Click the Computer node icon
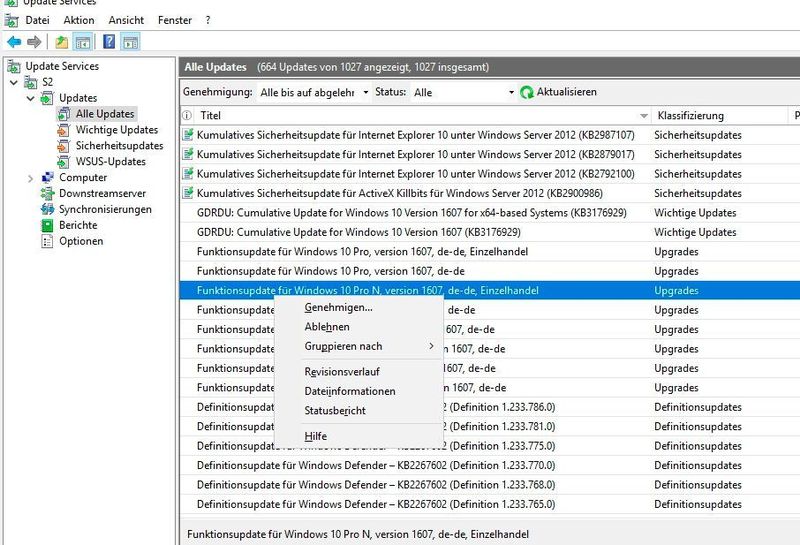Image resolution: width=800 pixels, height=545 pixels. click(x=47, y=178)
